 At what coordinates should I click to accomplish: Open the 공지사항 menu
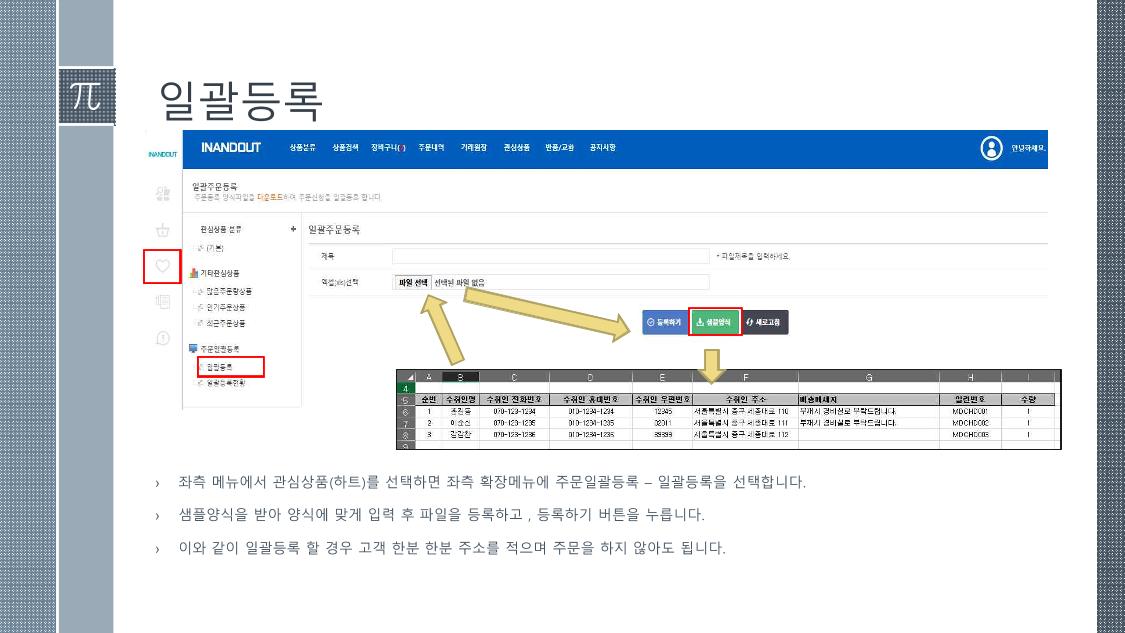pos(603,148)
